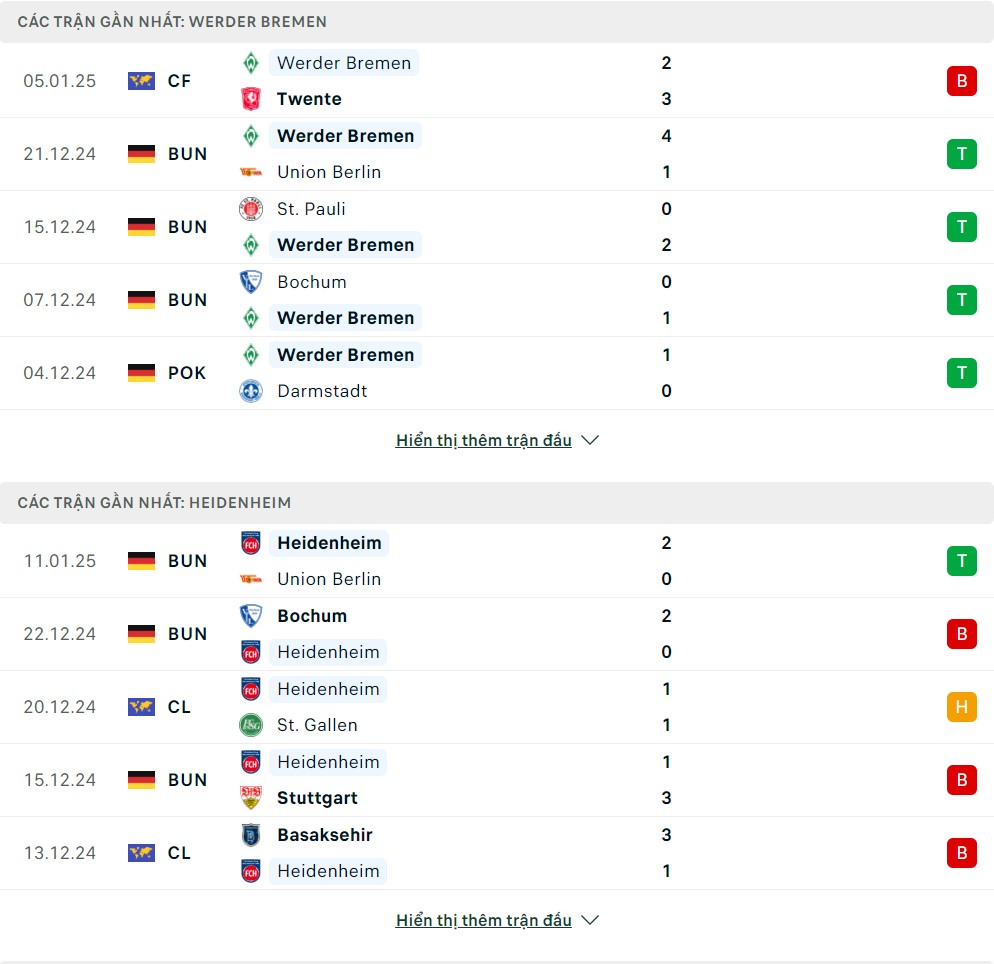The height and width of the screenshot is (964, 994).
Task: Open 'Hiển thị thêm trận đấu' under Heidenheim
Action: 484,920
